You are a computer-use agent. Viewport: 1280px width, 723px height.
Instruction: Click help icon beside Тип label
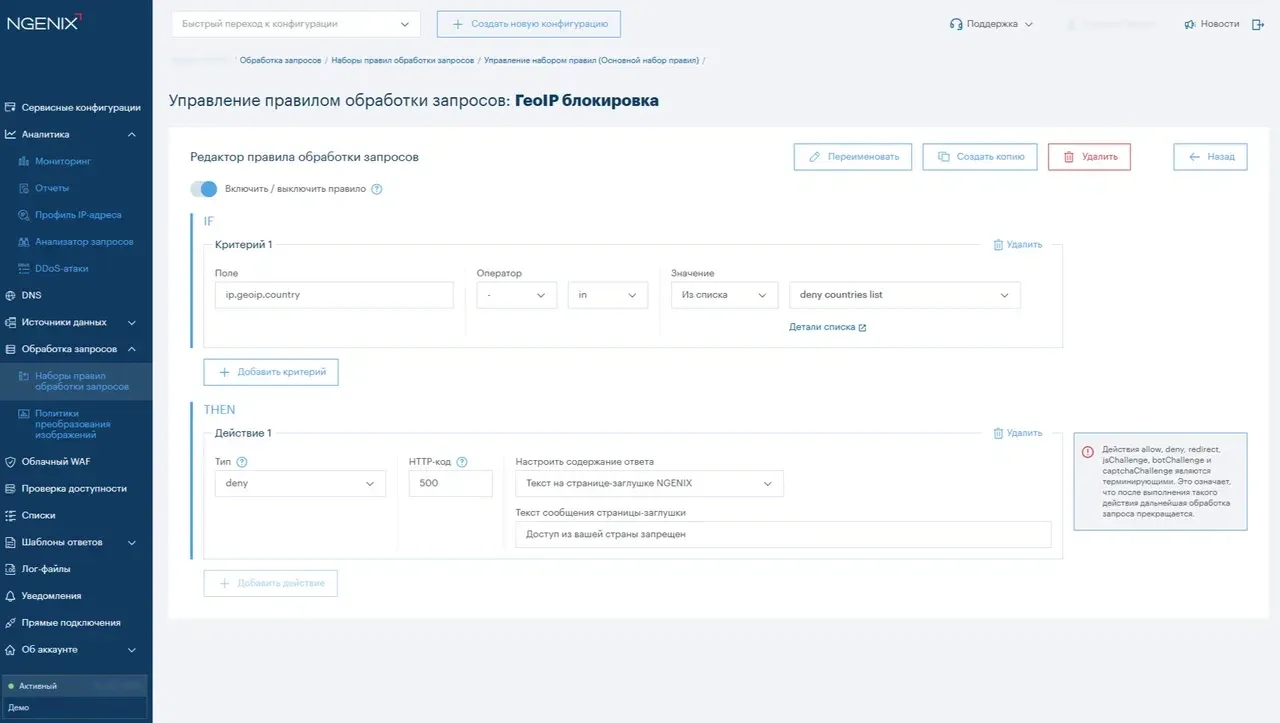tap(242, 462)
